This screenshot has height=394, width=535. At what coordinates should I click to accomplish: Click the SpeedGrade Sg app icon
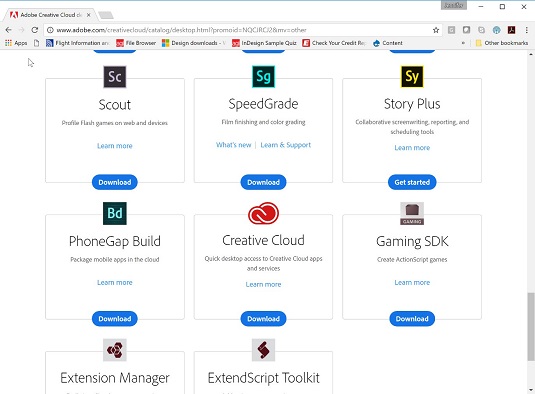[x=263, y=77]
